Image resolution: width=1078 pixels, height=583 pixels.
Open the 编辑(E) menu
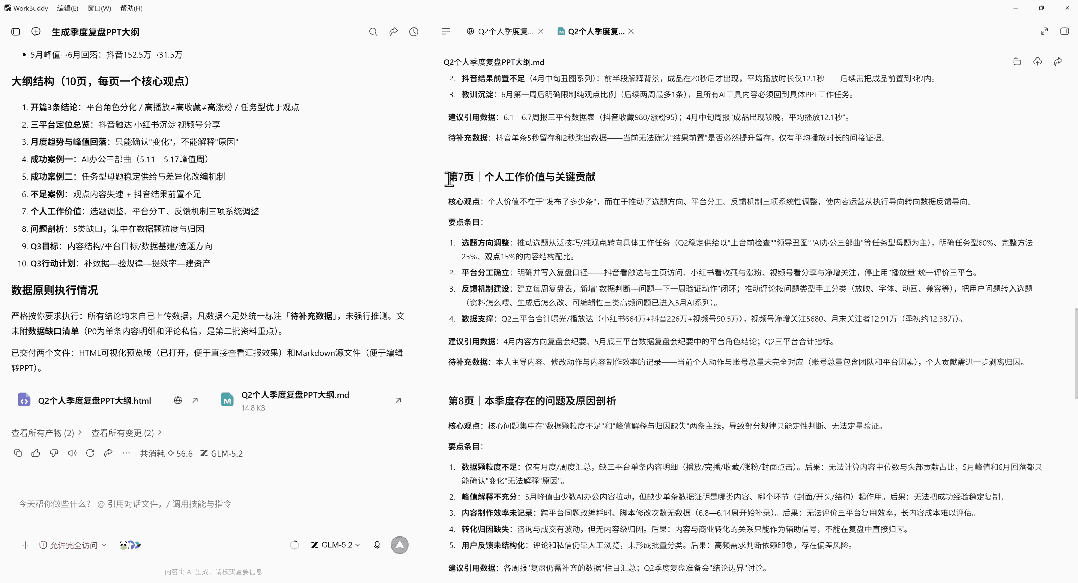click(67, 8)
